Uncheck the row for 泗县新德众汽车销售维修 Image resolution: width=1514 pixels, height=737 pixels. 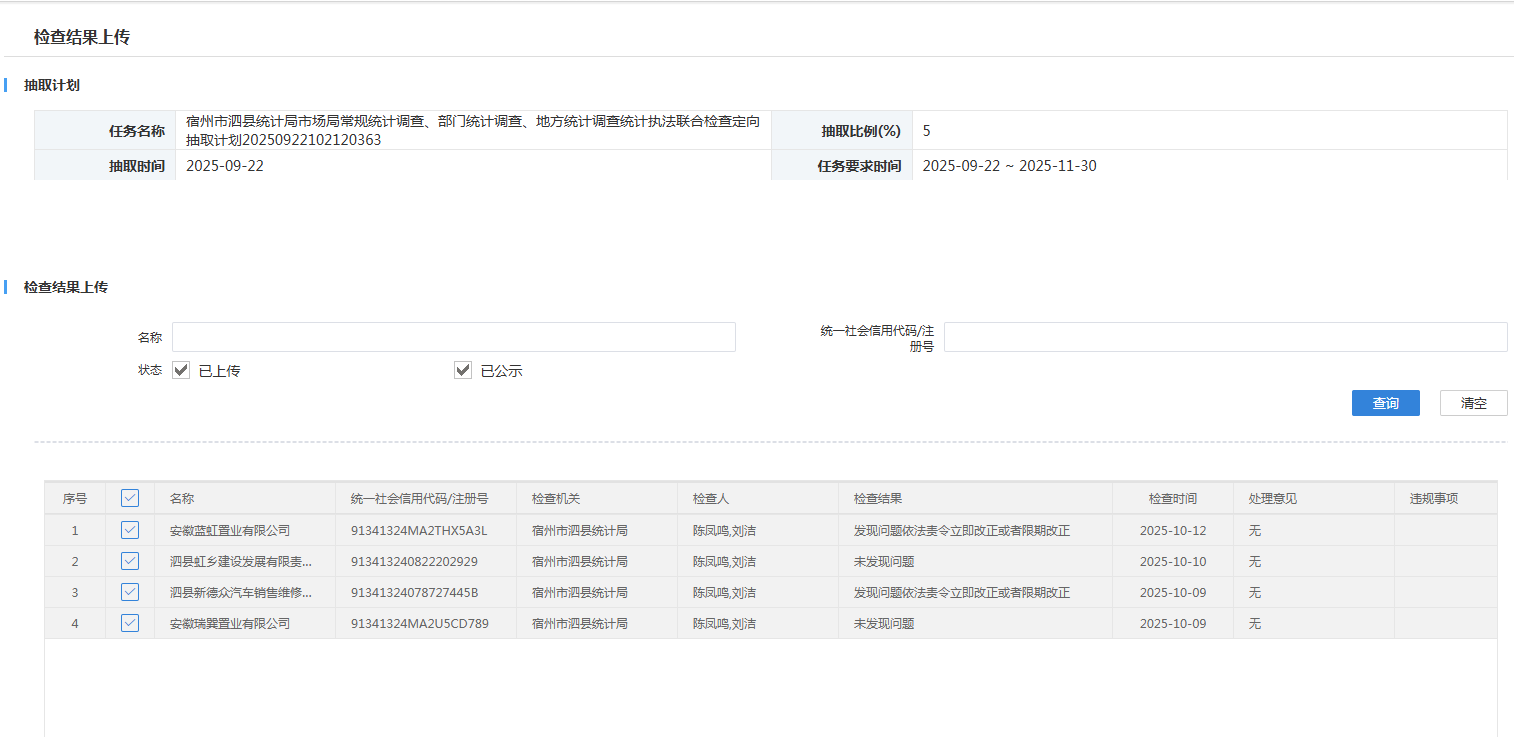point(130,592)
